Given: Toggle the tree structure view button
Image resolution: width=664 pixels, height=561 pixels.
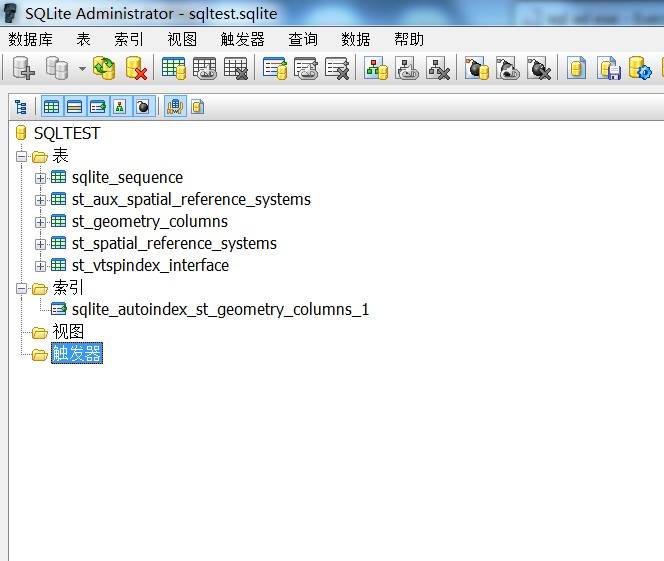Looking at the screenshot, I should pos(20,107).
